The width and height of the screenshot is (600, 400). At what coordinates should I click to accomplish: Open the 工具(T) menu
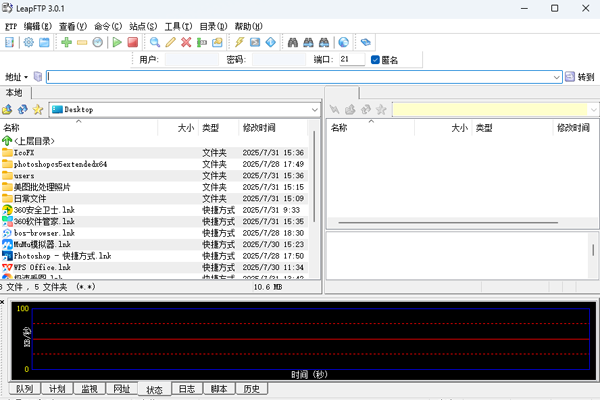coord(180,25)
